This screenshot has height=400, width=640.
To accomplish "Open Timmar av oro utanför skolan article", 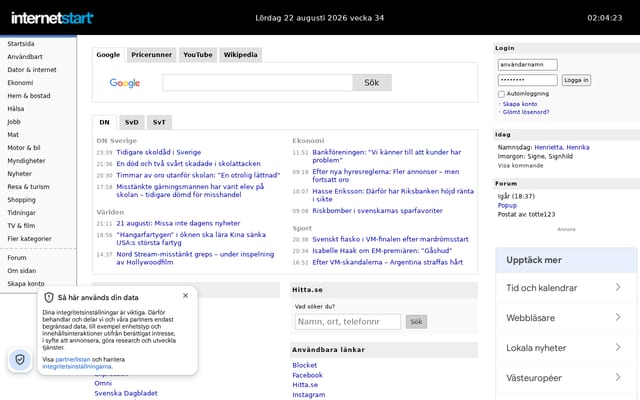I will click(x=198, y=175).
